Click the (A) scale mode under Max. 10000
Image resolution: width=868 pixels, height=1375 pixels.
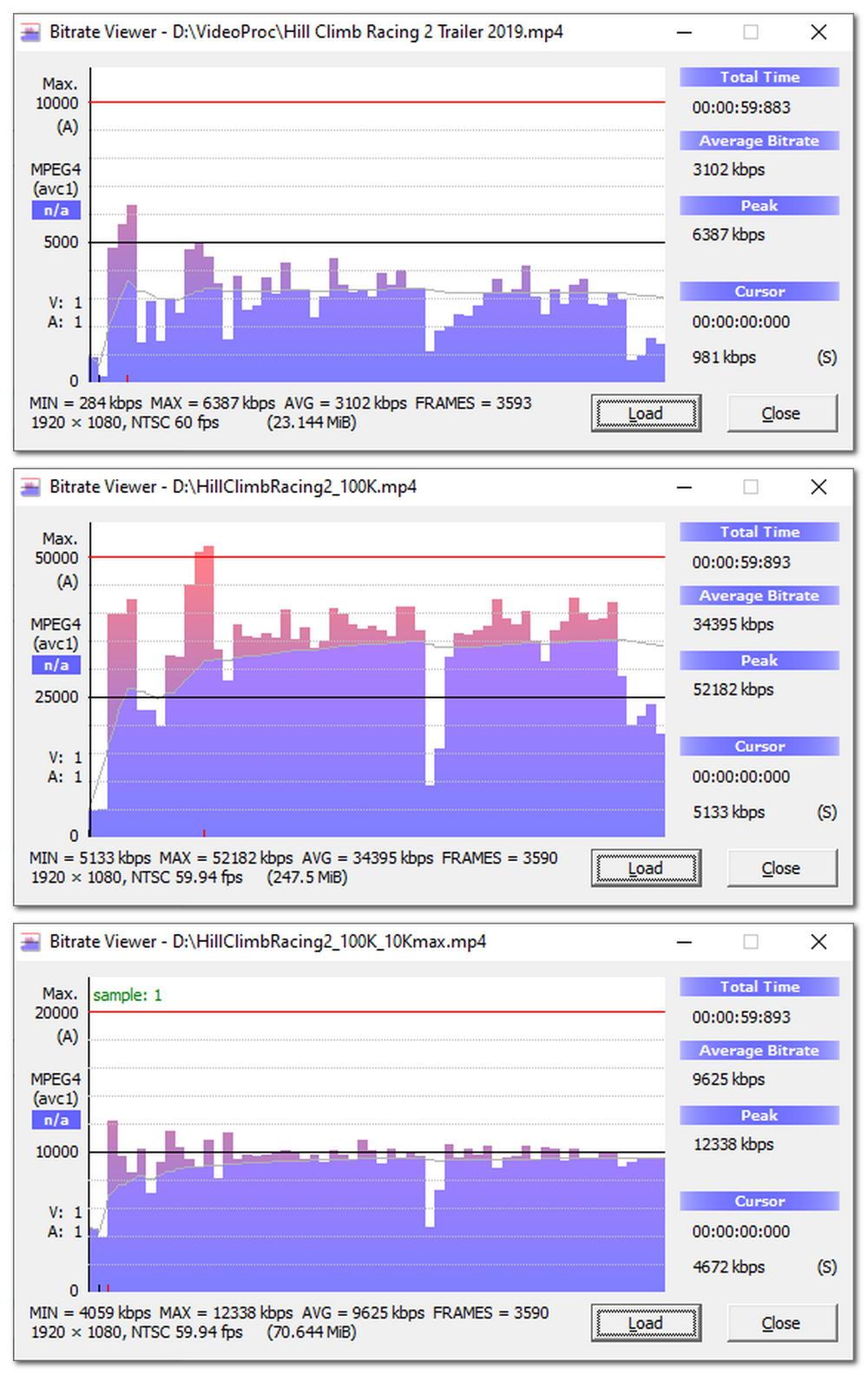pos(67,127)
